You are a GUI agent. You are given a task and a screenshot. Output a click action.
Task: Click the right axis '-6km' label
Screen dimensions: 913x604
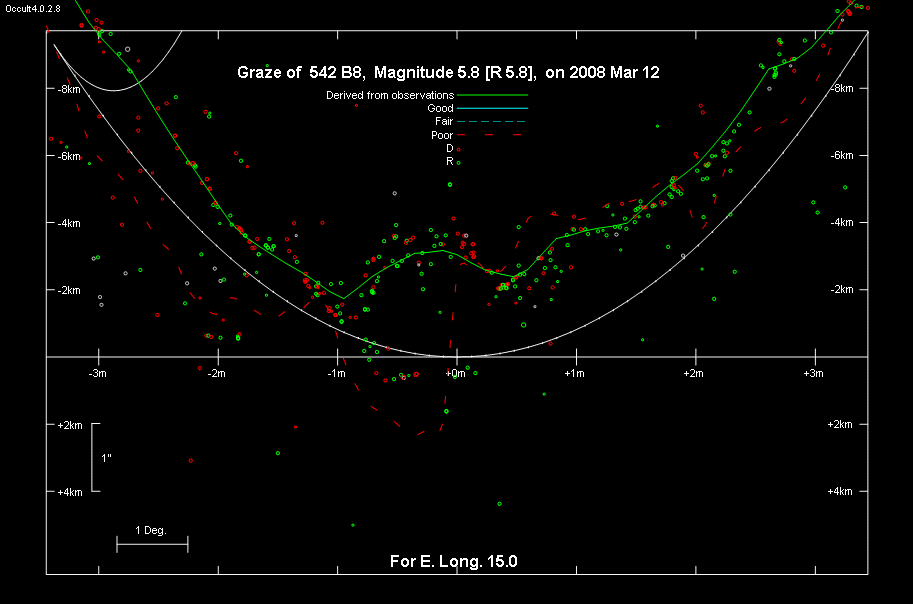[x=841, y=156]
